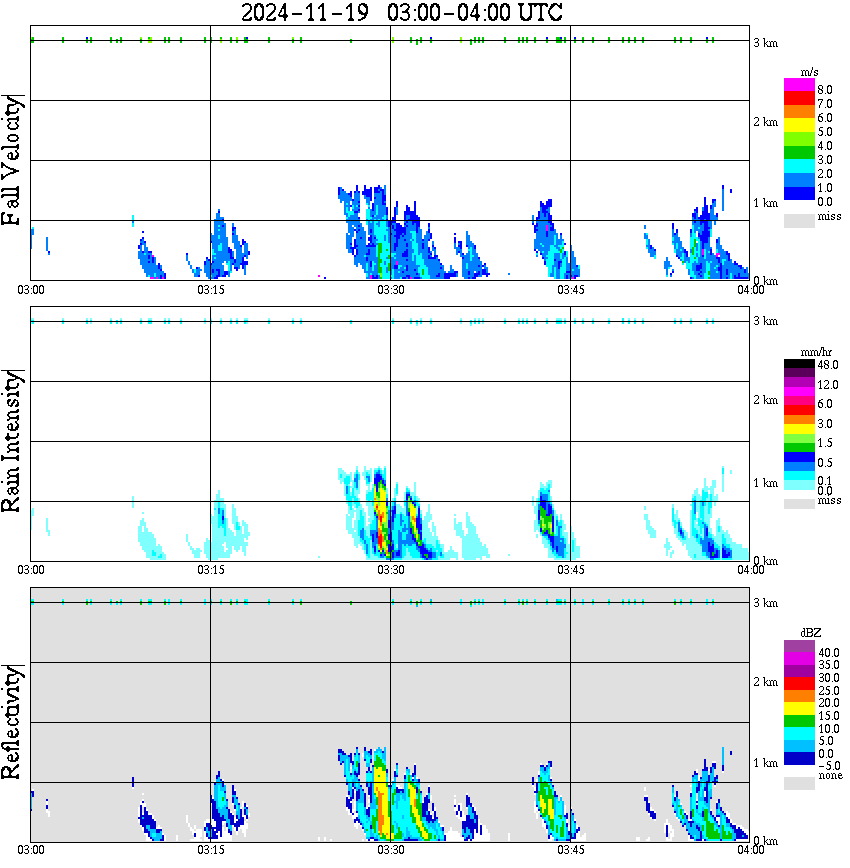
Task: Click the 8.0 value in m/s legend
Action: click(825, 90)
